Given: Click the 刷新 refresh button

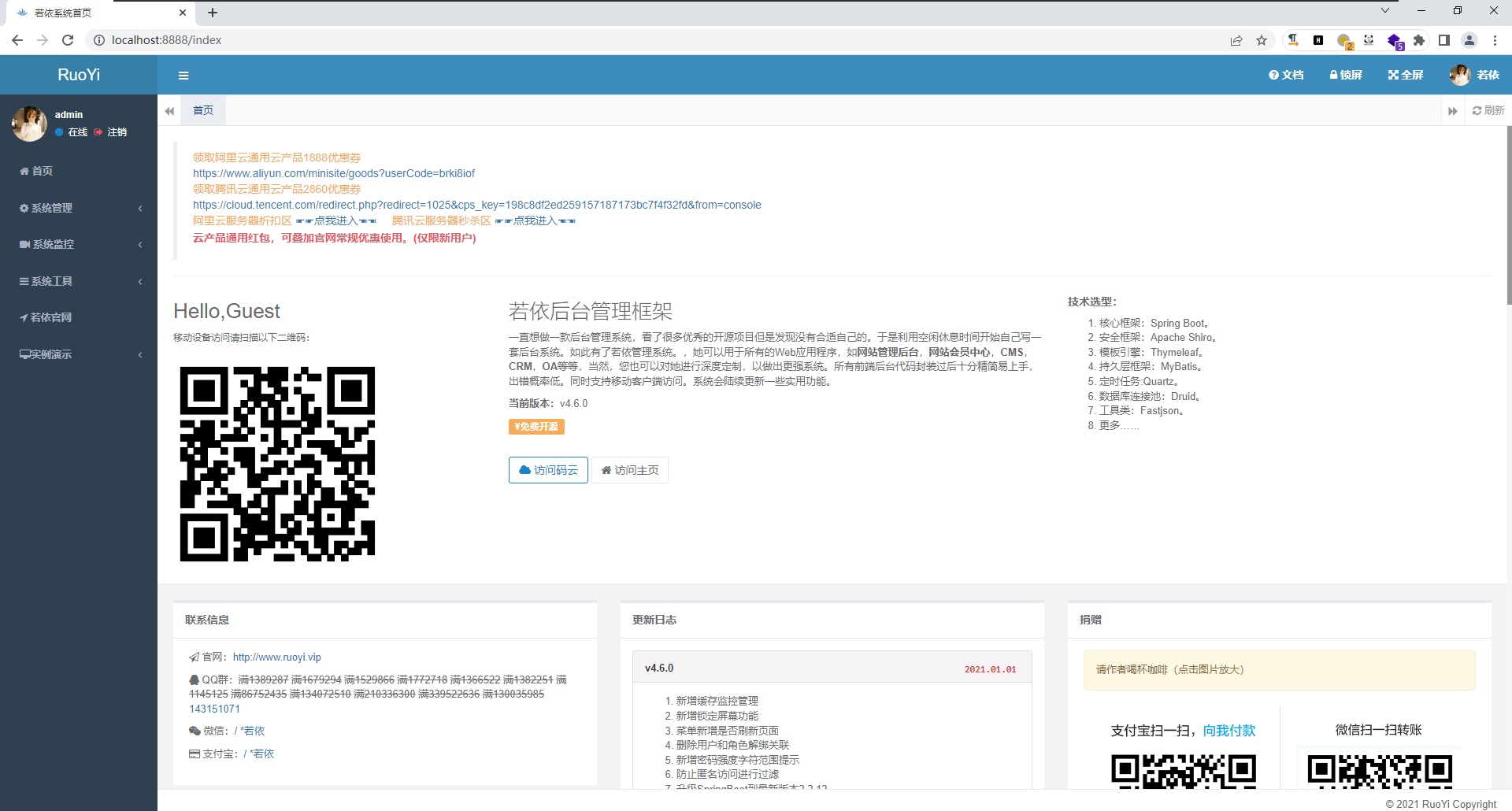Looking at the screenshot, I should tap(1488, 110).
